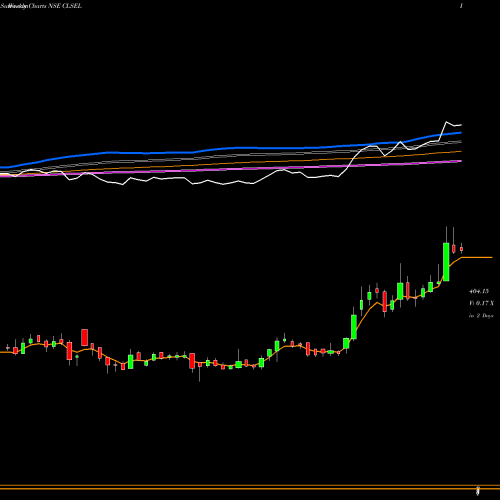This screenshot has height=500, width=500.
Task: Select the last small red candlestick on chart
Action: (461, 249)
